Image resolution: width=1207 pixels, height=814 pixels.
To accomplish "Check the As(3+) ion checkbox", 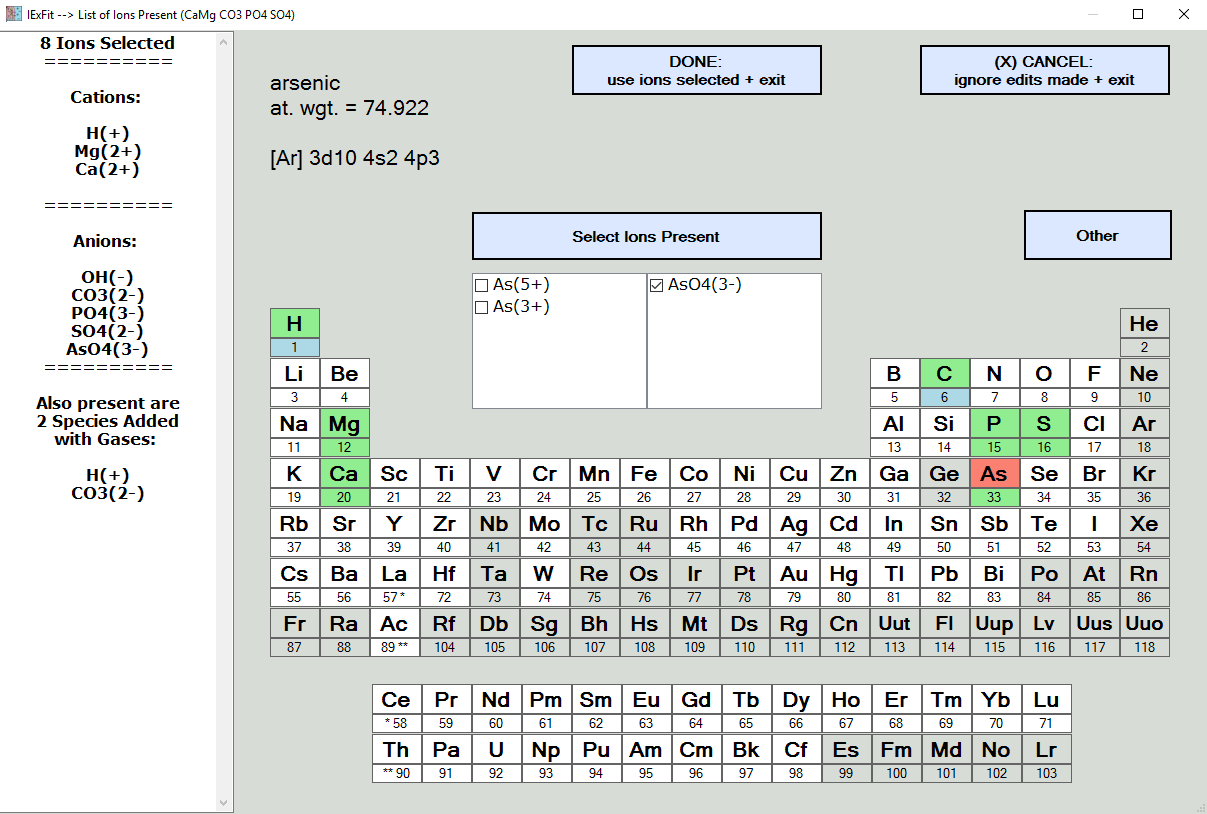I will (x=482, y=308).
